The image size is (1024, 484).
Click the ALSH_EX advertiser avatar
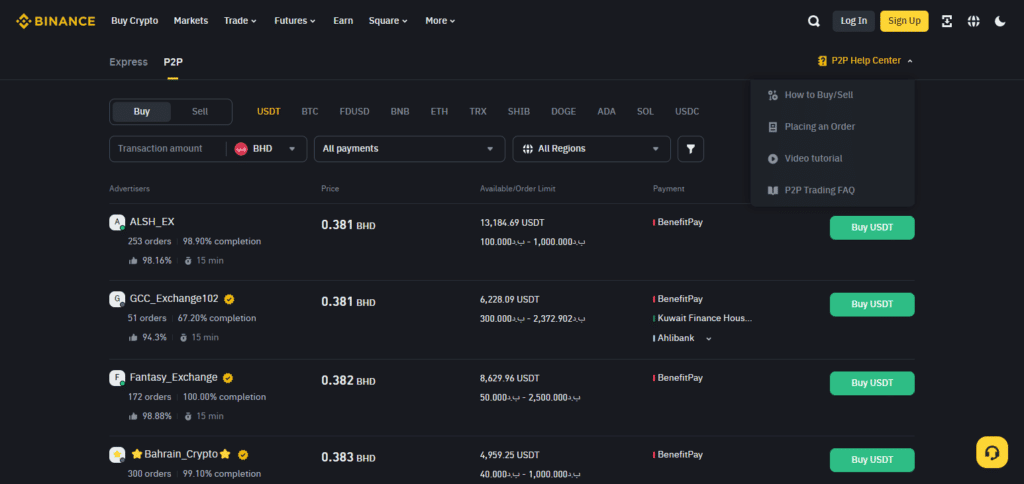pyautogui.click(x=117, y=223)
